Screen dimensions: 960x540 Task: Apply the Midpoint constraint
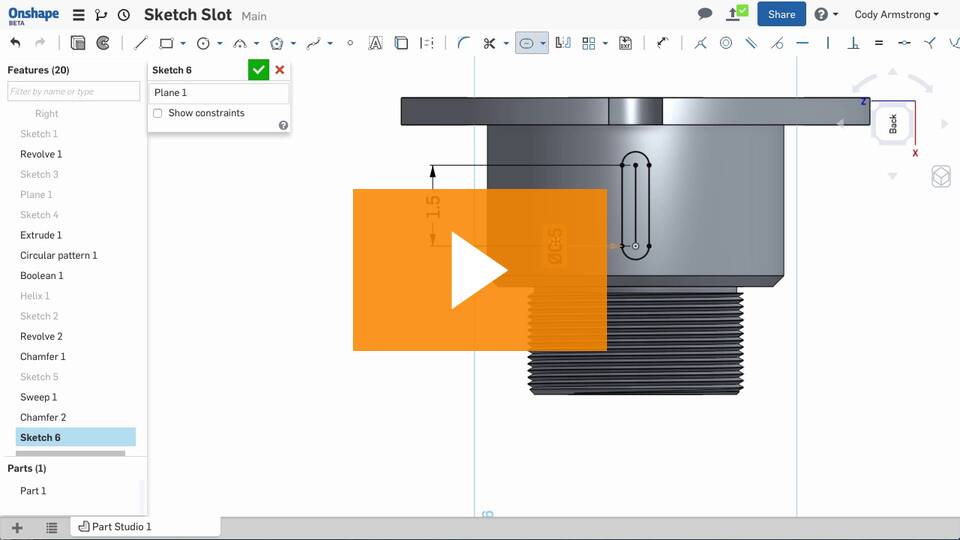tap(904, 43)
